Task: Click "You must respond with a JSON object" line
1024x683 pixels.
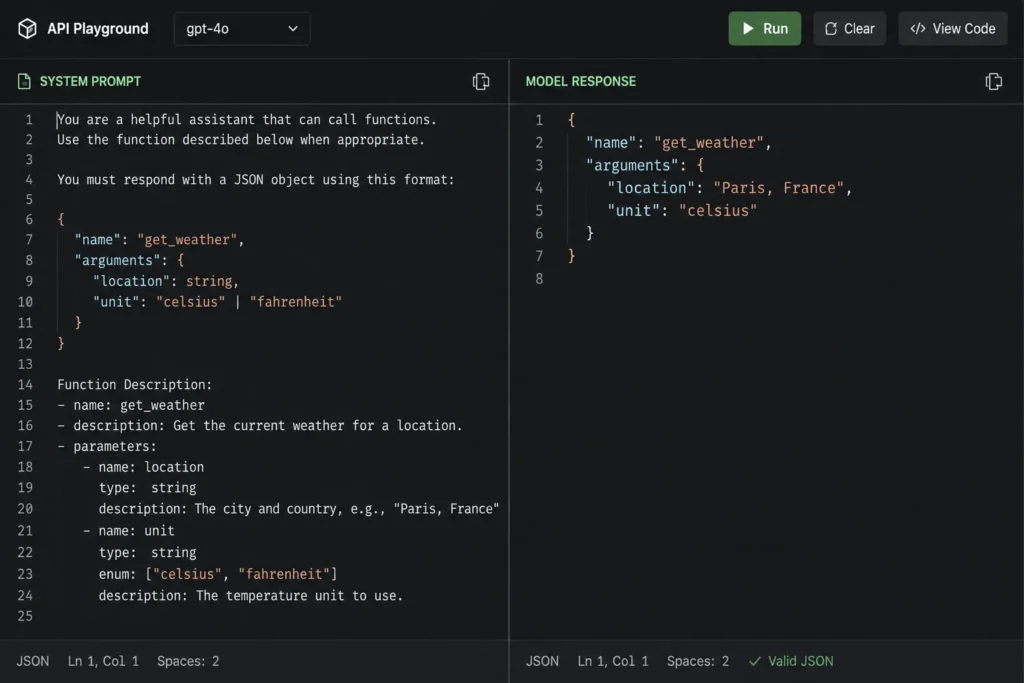Action: tap(255, 180)
